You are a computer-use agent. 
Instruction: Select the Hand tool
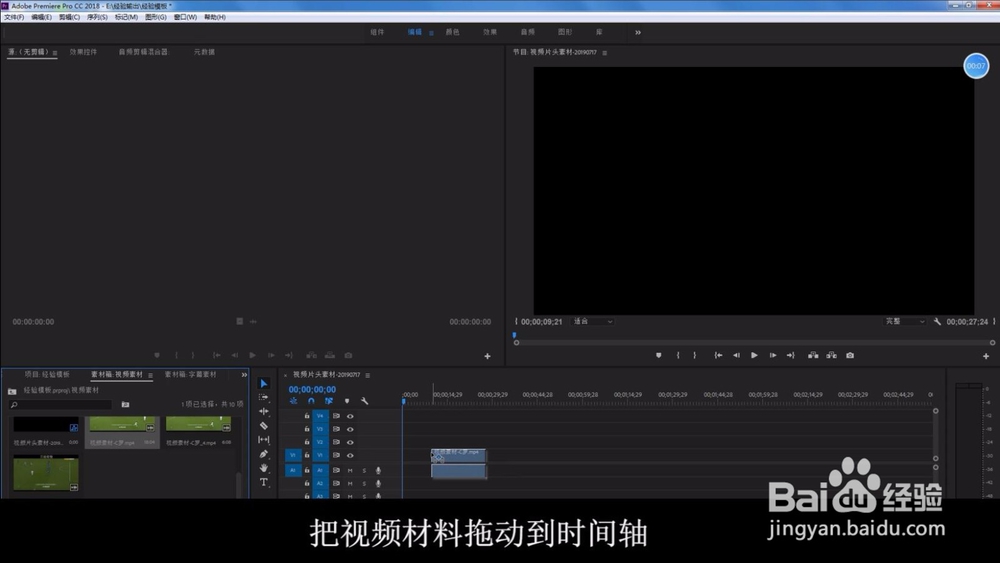(x=263, y=468)
